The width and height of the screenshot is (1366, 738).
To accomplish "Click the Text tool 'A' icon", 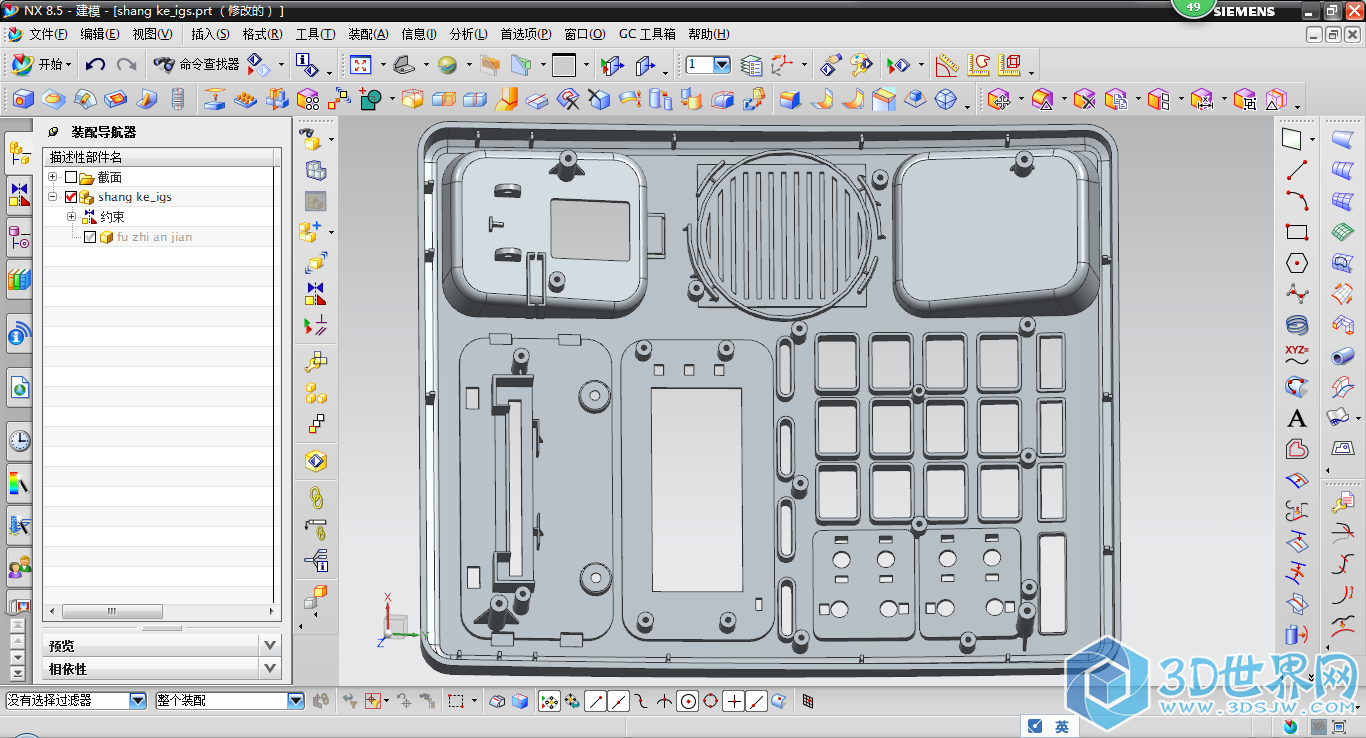I will pyautogui.click(x=1297, y=419).
